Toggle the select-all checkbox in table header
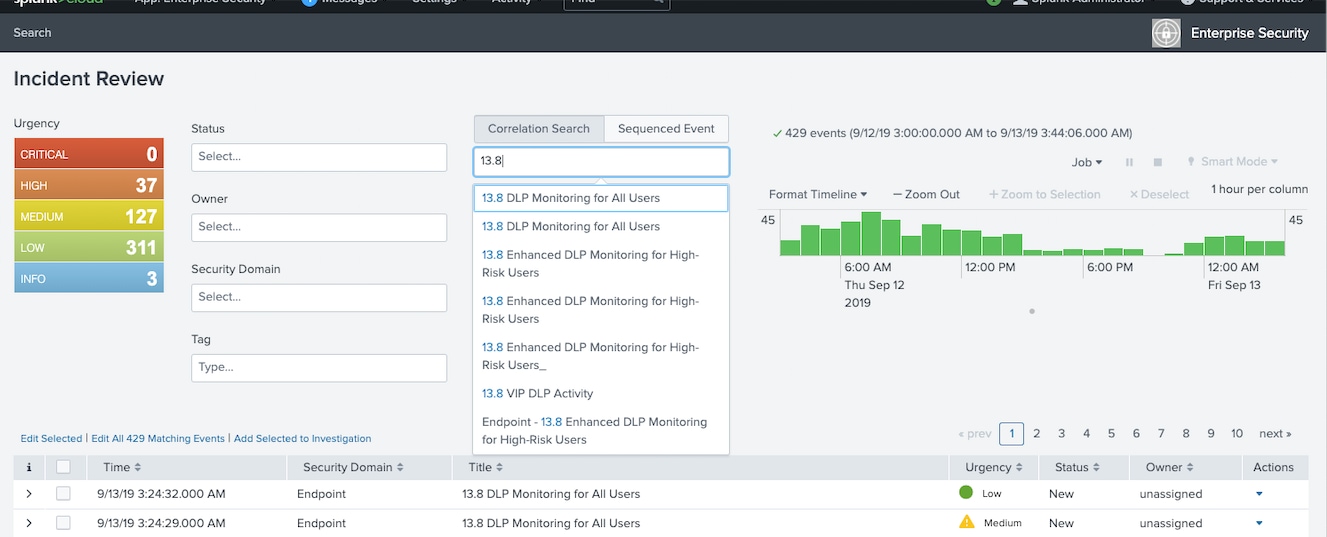 point(63,467)
